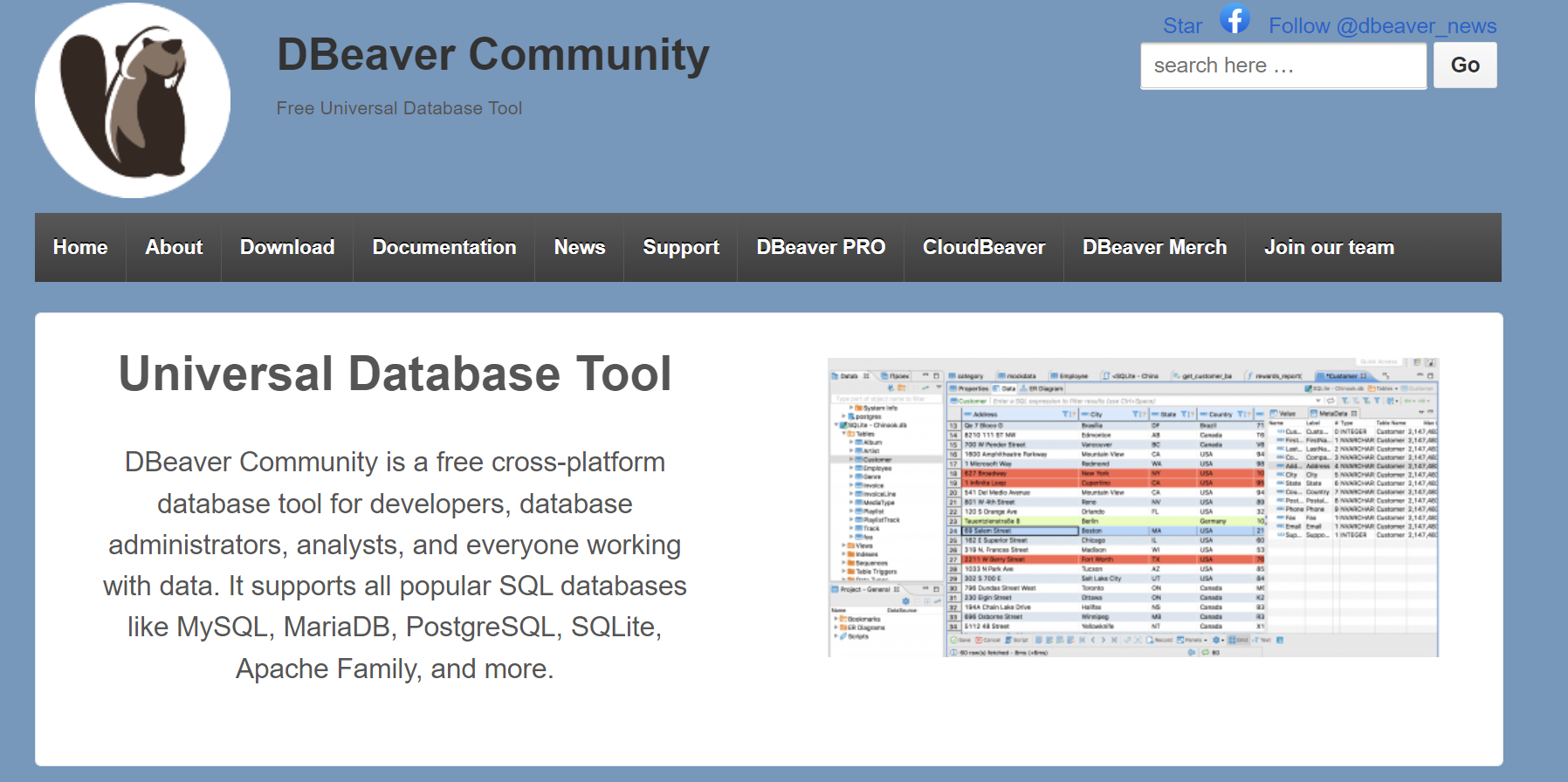The image size is (1568, 782).
Task: Click the 'Free Universal Database Tool' tagline
Action: point(399,108)
